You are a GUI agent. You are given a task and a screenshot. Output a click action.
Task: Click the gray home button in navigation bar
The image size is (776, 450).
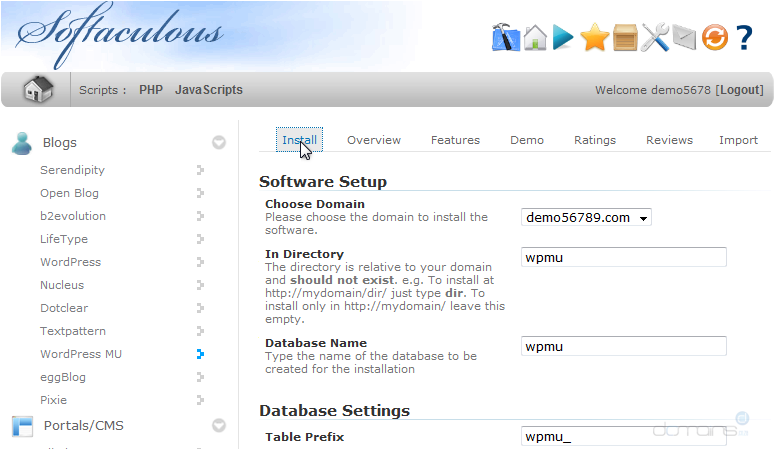pos(38,90)
